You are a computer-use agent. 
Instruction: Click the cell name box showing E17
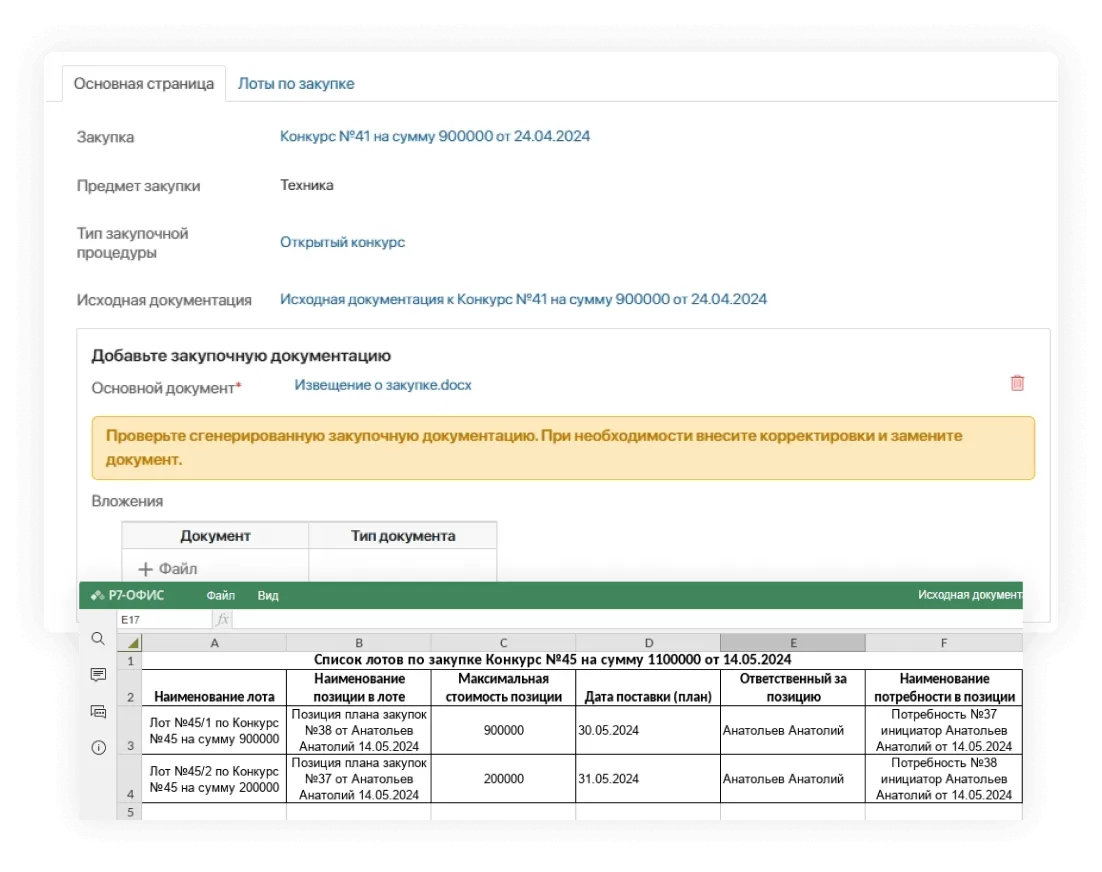pyautogui.click(x=160, y=620)
